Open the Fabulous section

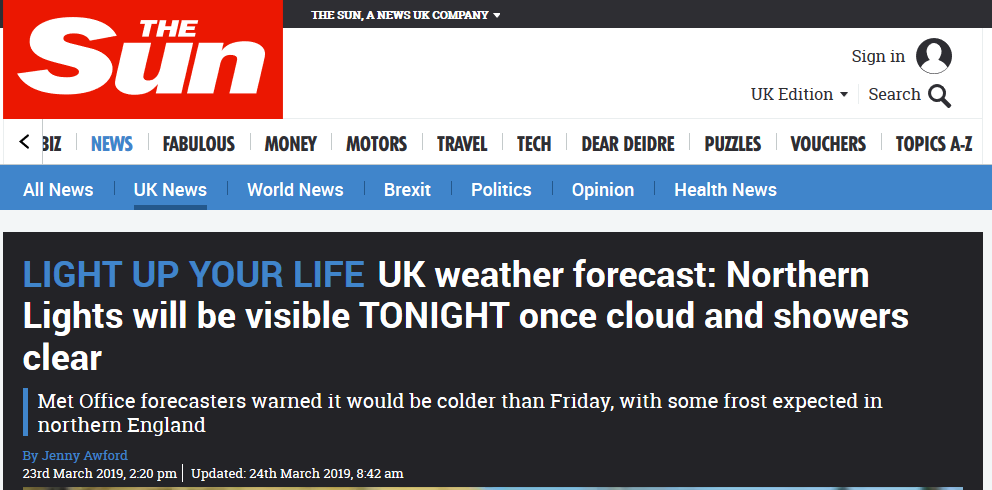pos(198,144)
